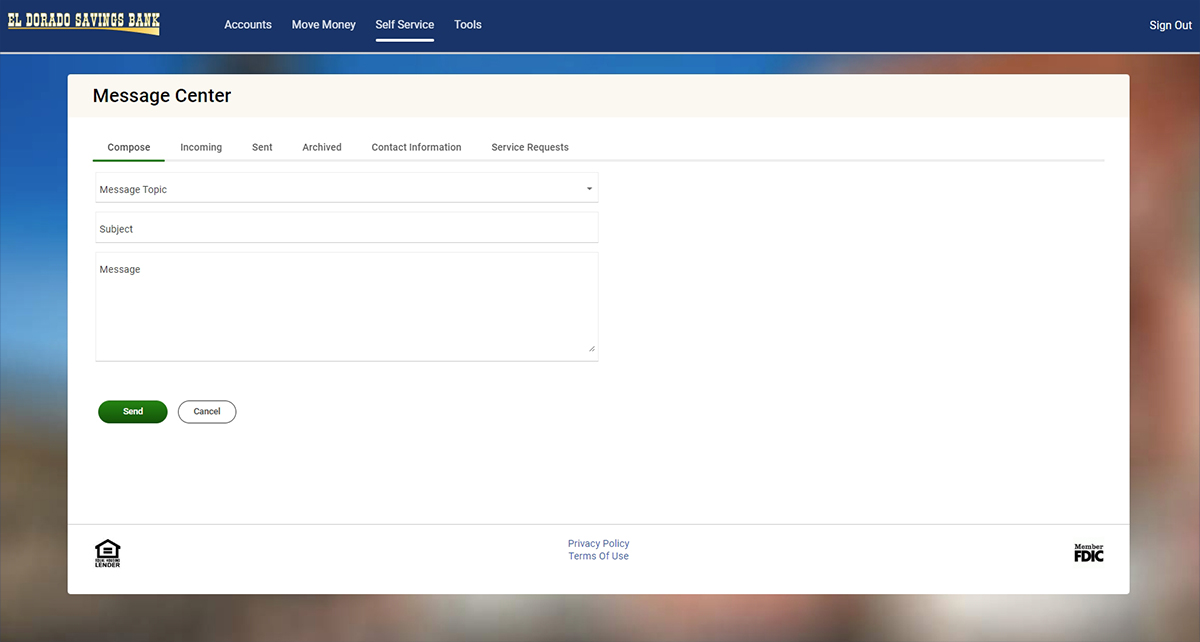
Task: Click the Member FDIC logo
Action: point(1088,553)
